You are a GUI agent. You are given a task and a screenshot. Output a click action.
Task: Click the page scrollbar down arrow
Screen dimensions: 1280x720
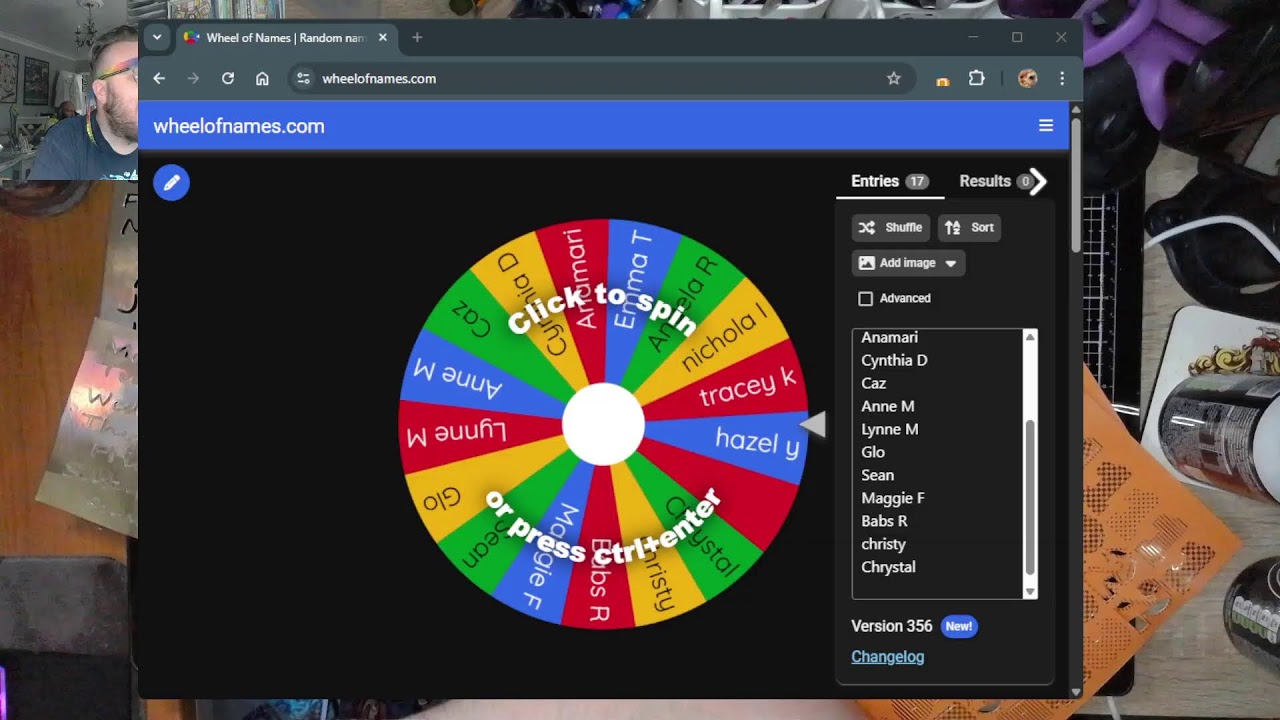pos(1076,691)
